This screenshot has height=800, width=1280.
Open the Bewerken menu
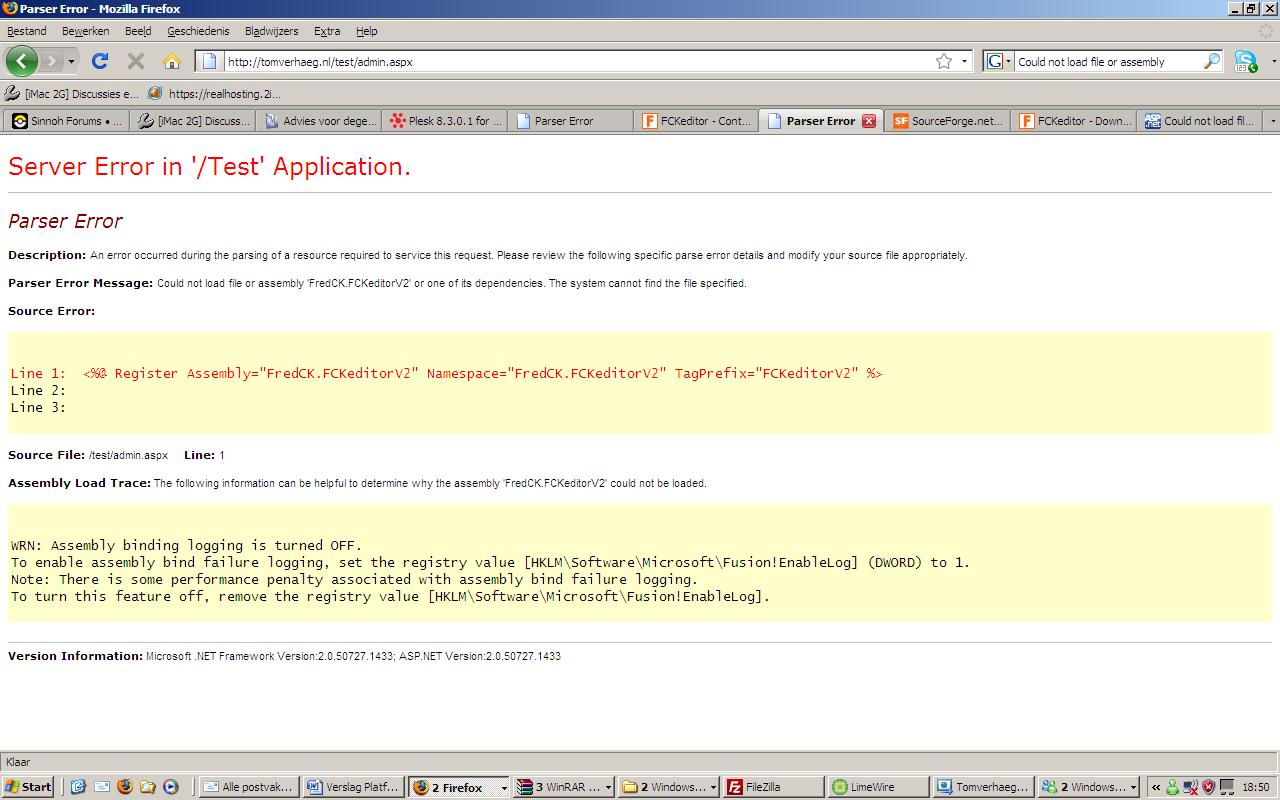tap(86, 31)
